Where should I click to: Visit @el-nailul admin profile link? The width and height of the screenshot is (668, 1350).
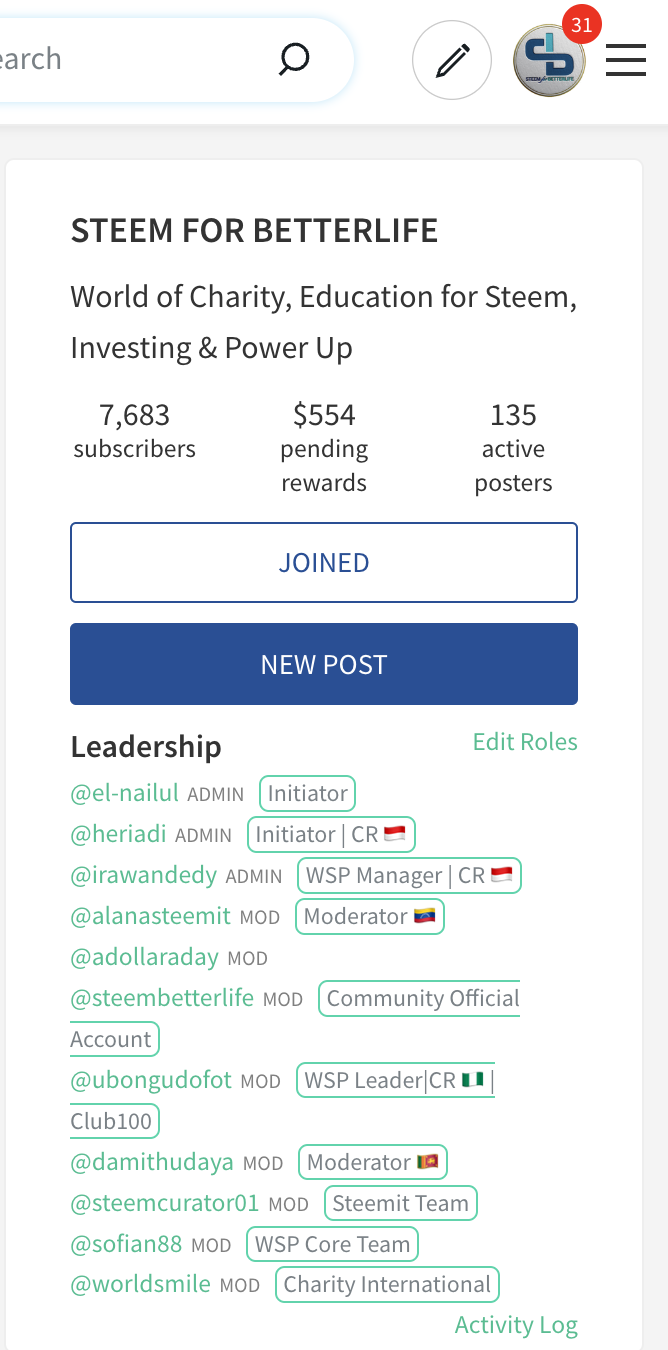pos(124,794)
